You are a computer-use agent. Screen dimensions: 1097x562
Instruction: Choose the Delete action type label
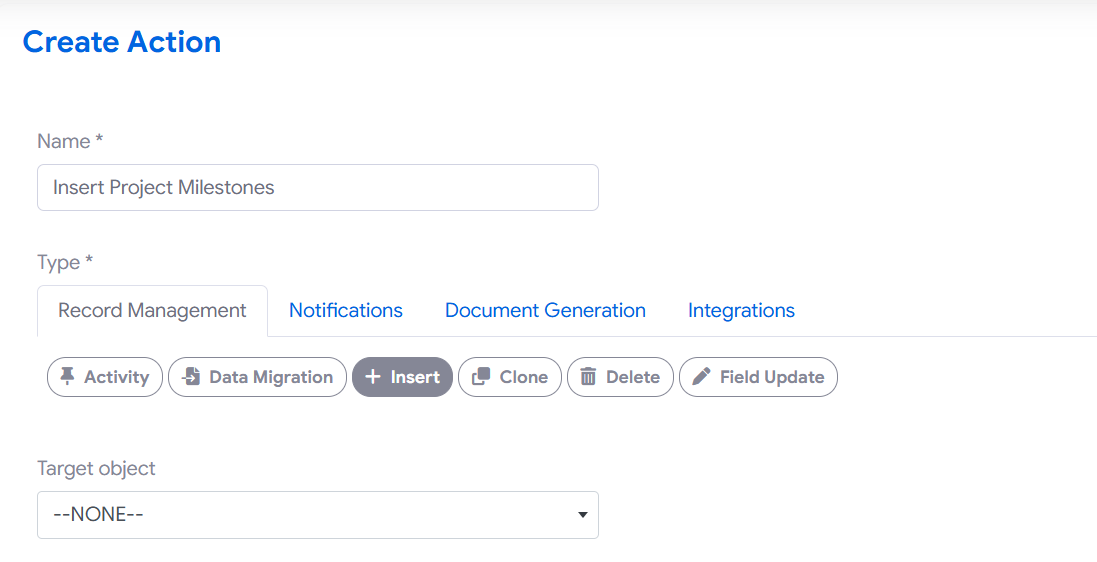click(632, 377)
